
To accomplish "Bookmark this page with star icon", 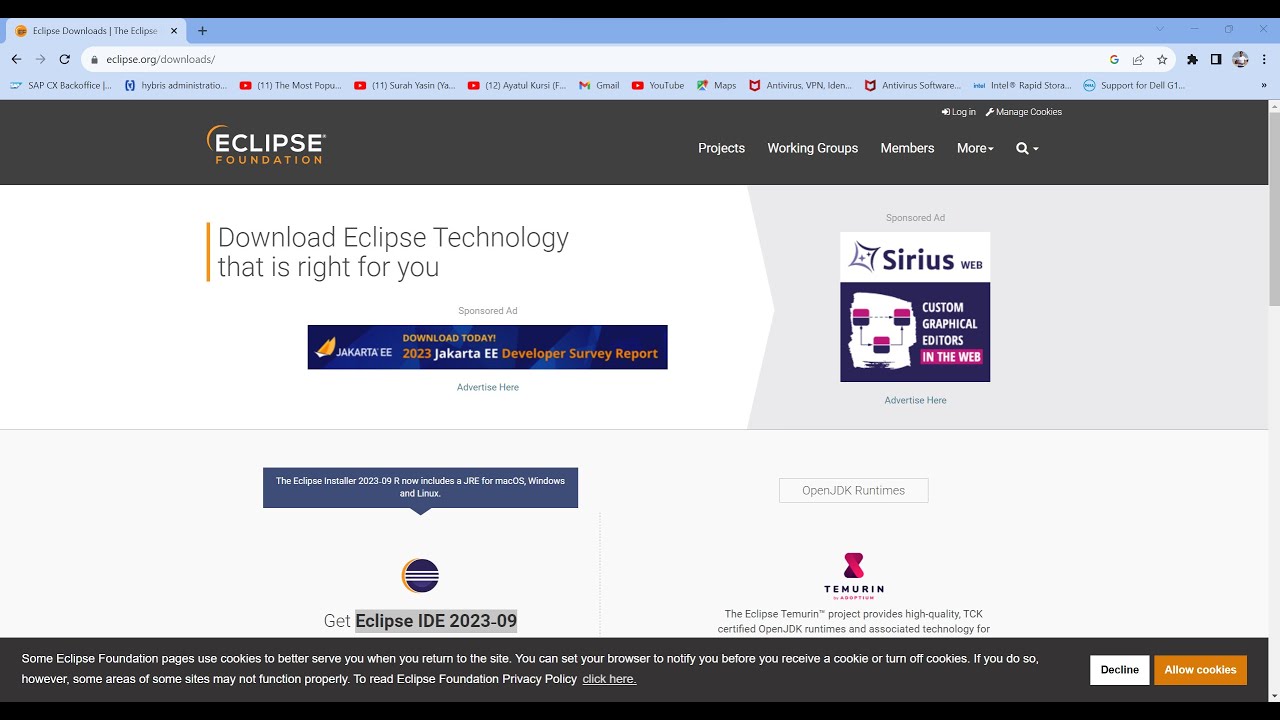I will (1162, 59).
